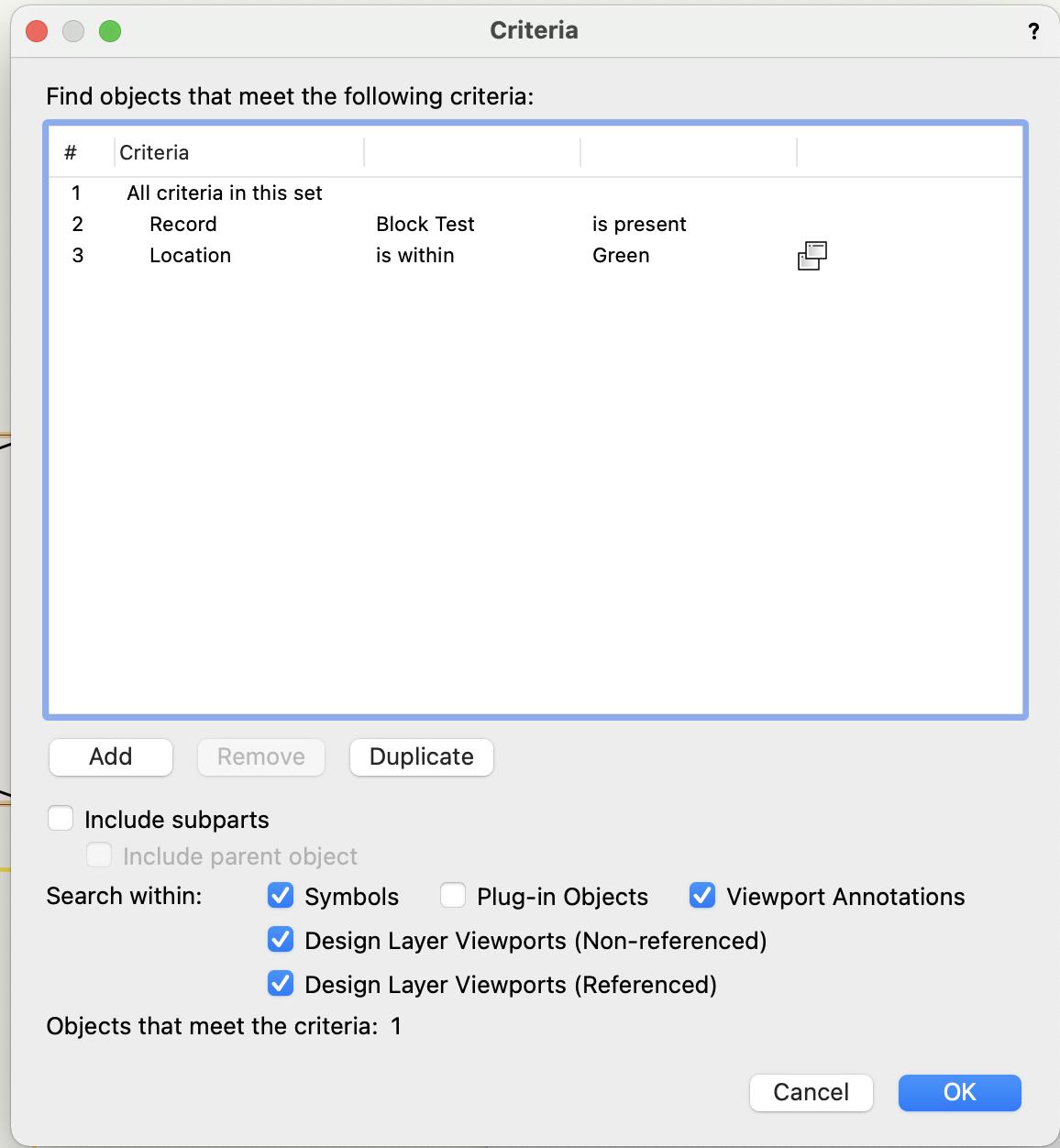Toggle Design Layer Viewports (Non-referenced) checkbox
Viewport: 1060px width, 1148px height.
click(281, 939)
